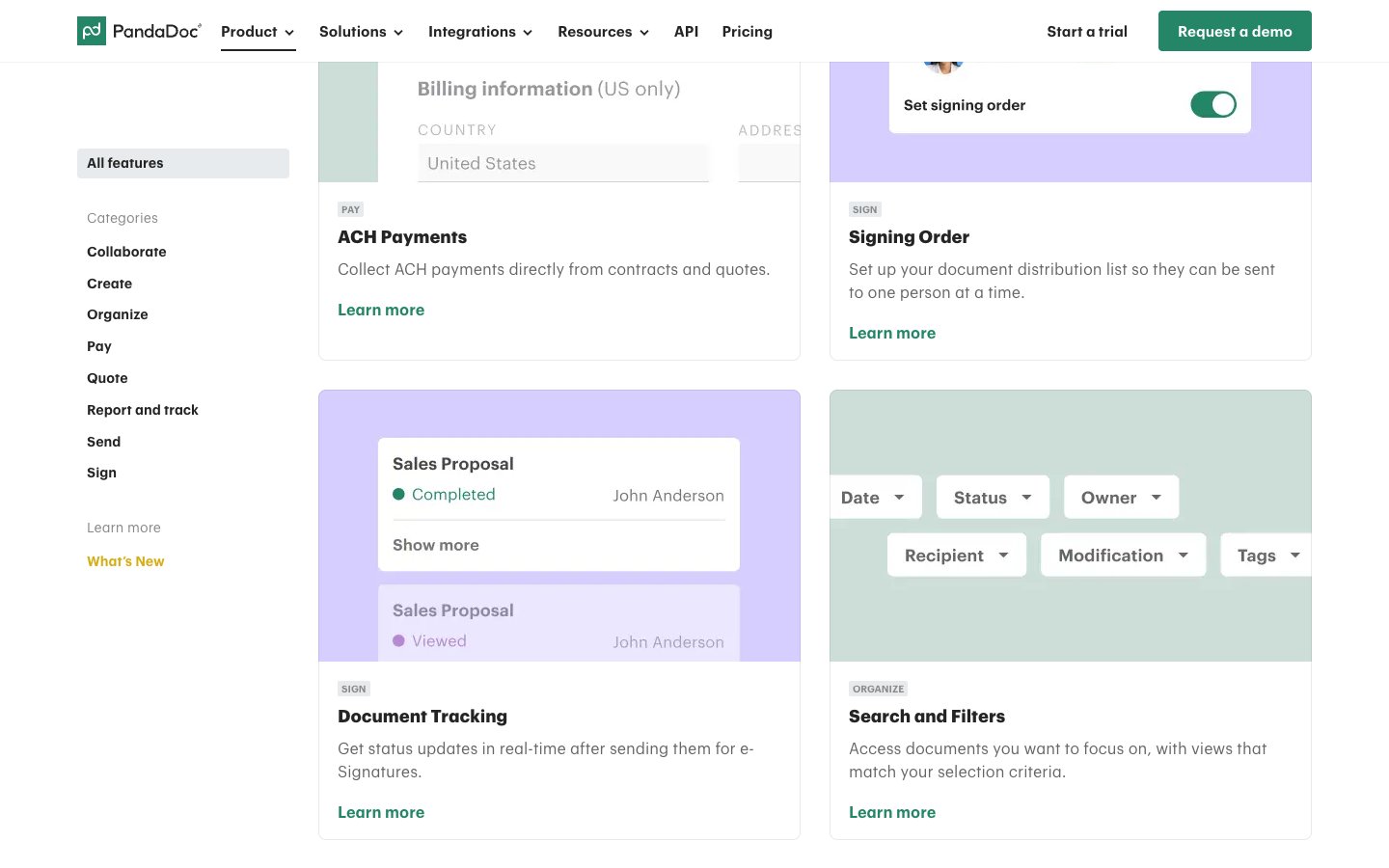1389x868 pixels.
Task: Open the Status filter dropdown
Action: pyautogui.click(x=993, y=498)
